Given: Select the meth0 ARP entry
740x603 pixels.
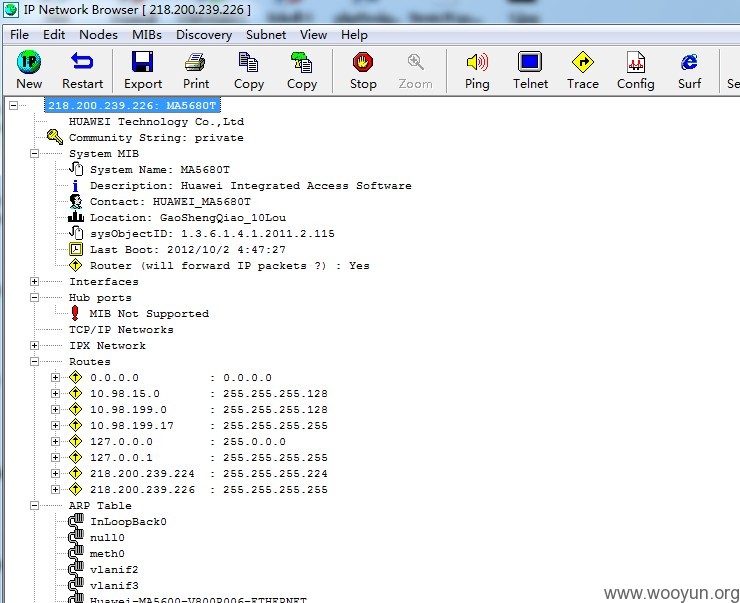Looking at the screenshot, I should point(107,553).
